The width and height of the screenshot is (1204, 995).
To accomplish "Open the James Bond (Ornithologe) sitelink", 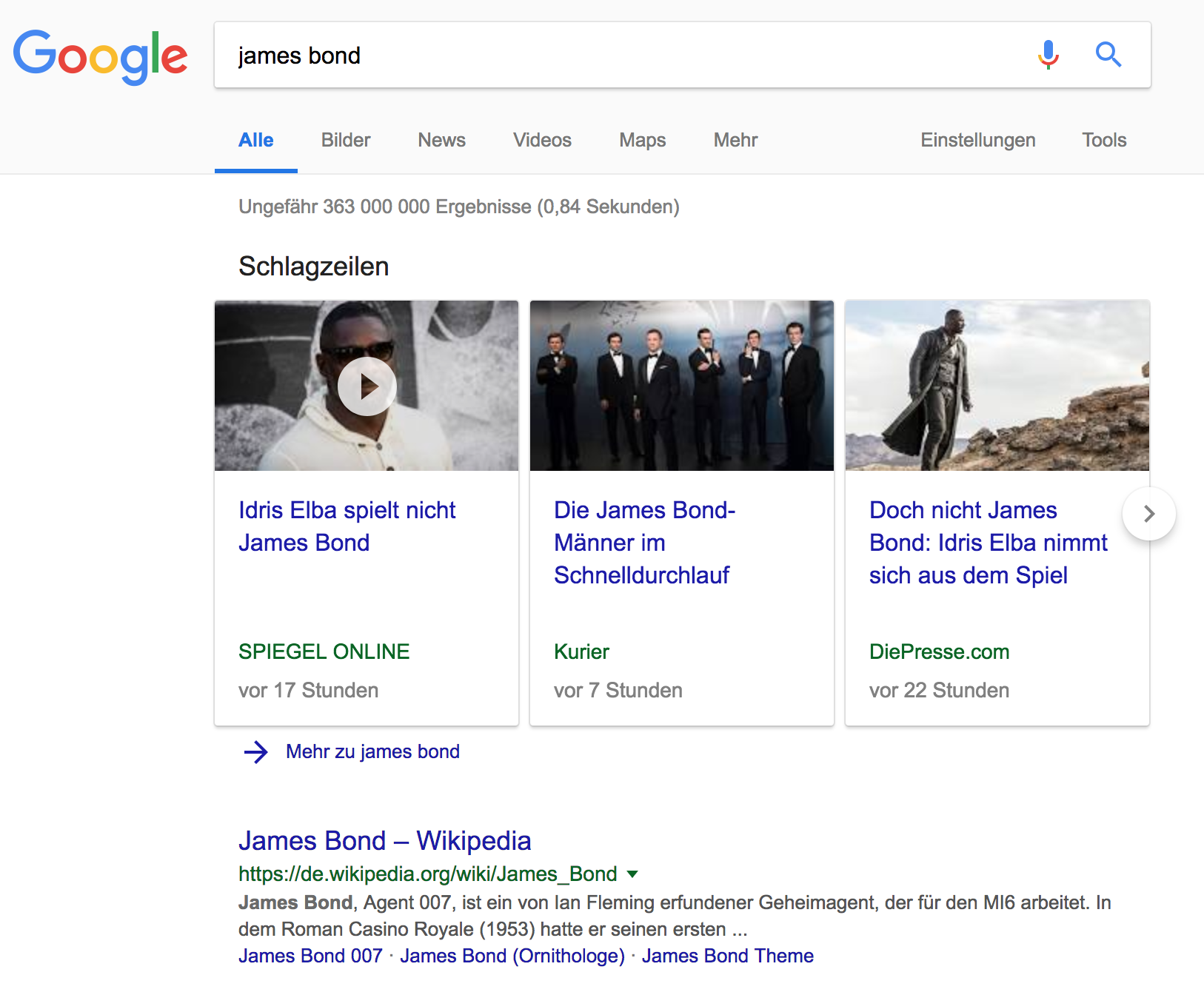I will click(x=512, y=956).
